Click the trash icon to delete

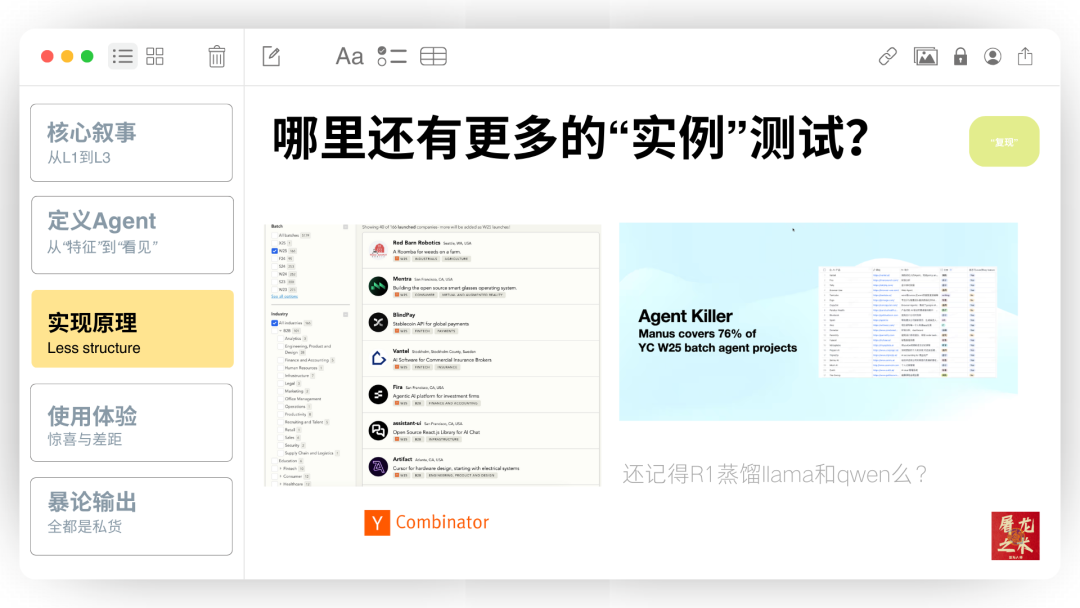click(x=217, y=56)
